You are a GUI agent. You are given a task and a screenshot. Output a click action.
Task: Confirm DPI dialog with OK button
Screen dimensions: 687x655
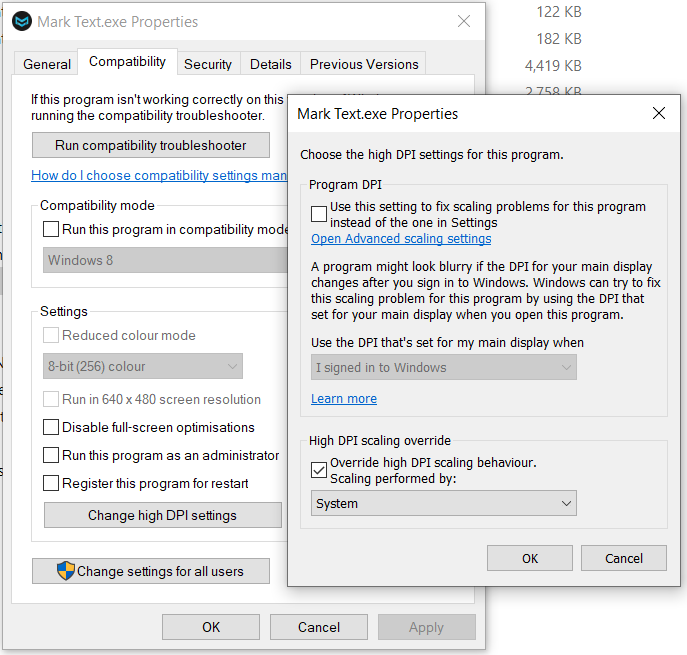click(530, 558)
